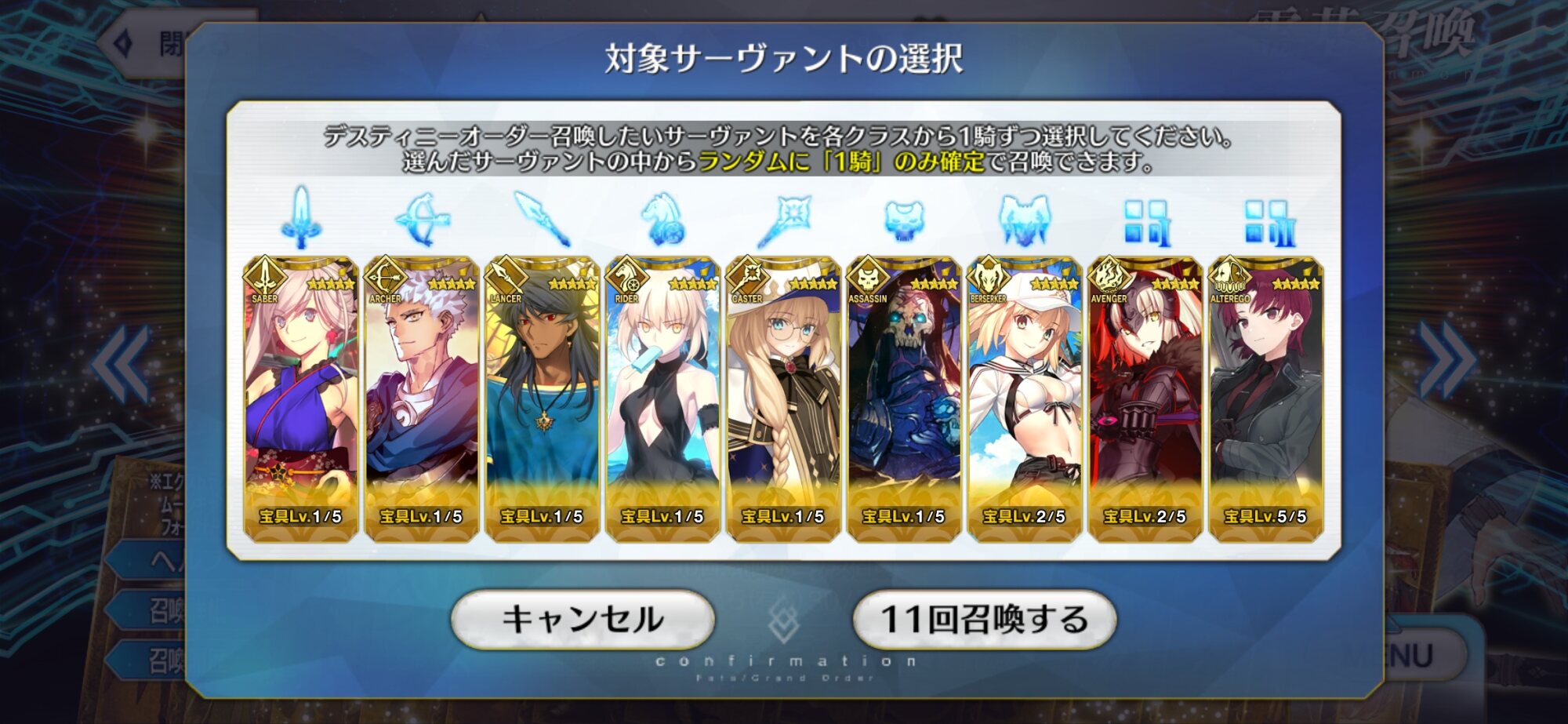
Task: Click the キャンセル cancel button
Action: [x=583, y=619]
